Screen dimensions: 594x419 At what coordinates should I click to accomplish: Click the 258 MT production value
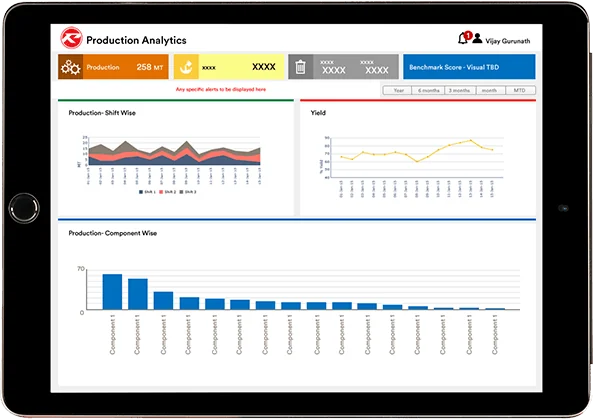pos(150,67)
